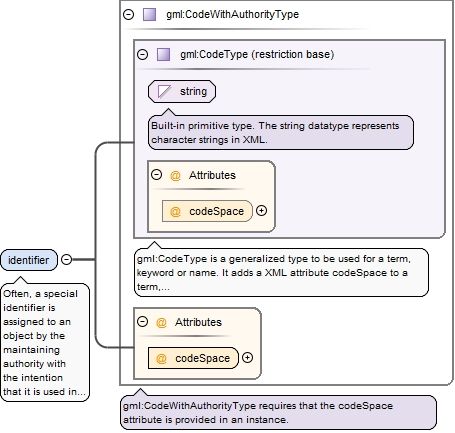
Task: Collapse the lower Attributes group
Action: point(142,322)
